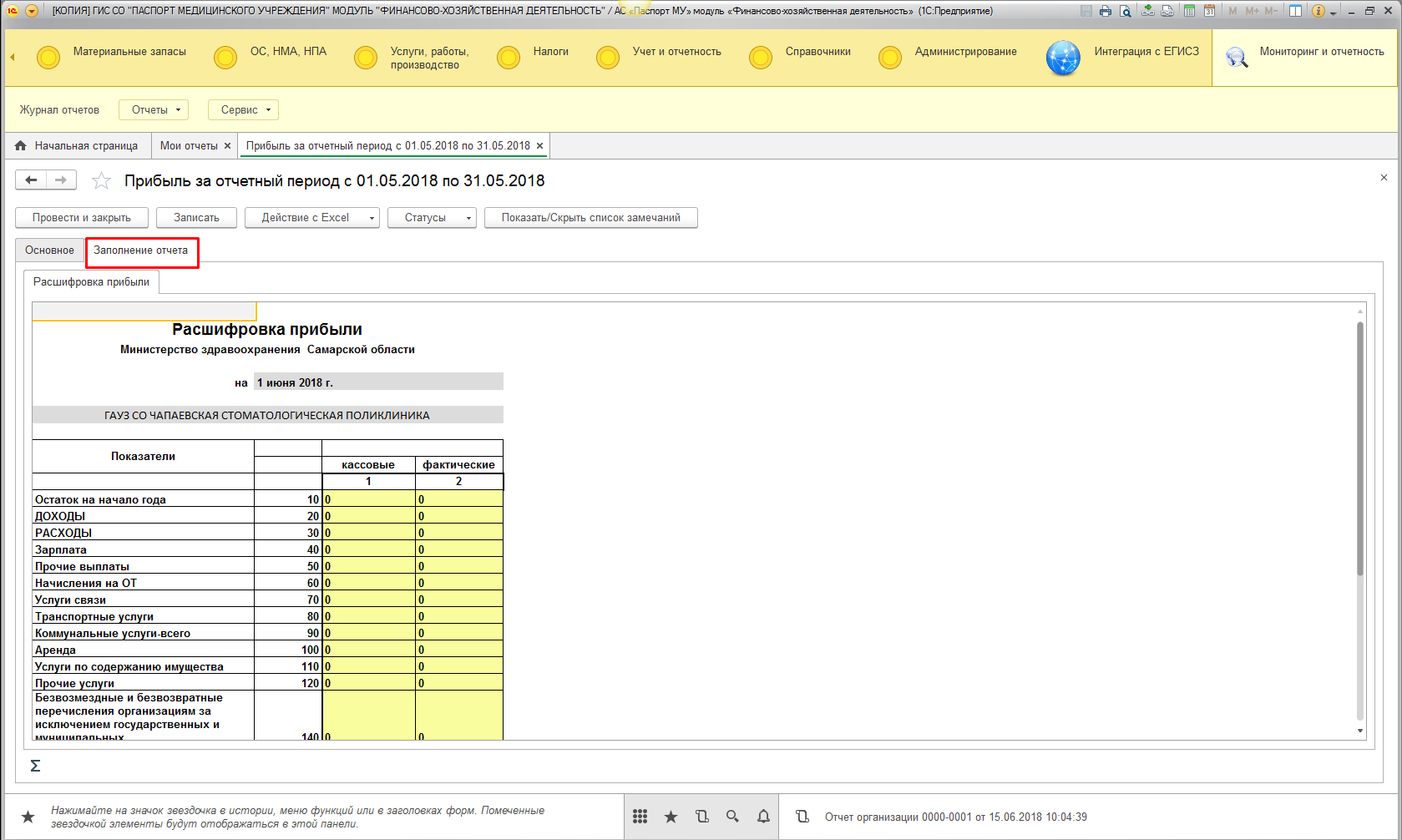The height and width of the screenshot is (840, 1402).
Task: Expand the Сервис dropdown menu
Action: 244,109
